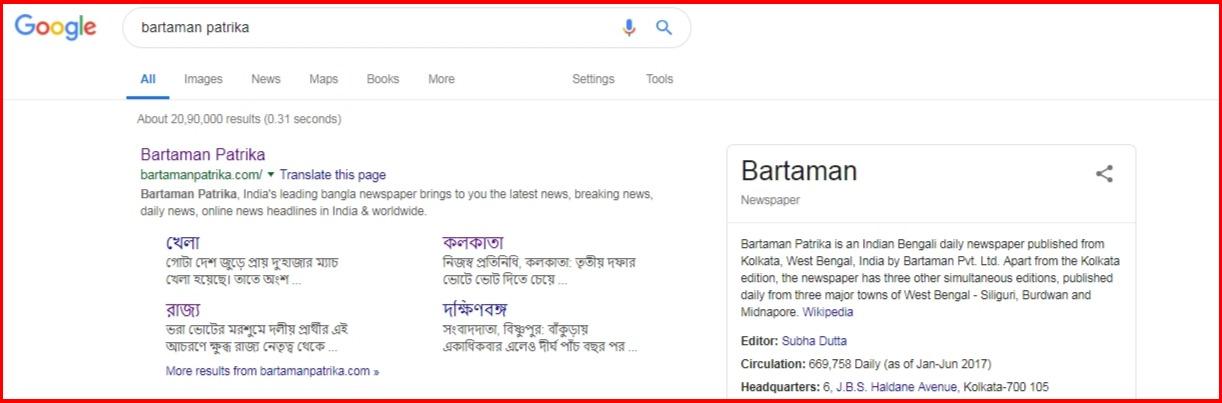Open the Maps tab
The image size is (1222, 403).
pos(324,79)
